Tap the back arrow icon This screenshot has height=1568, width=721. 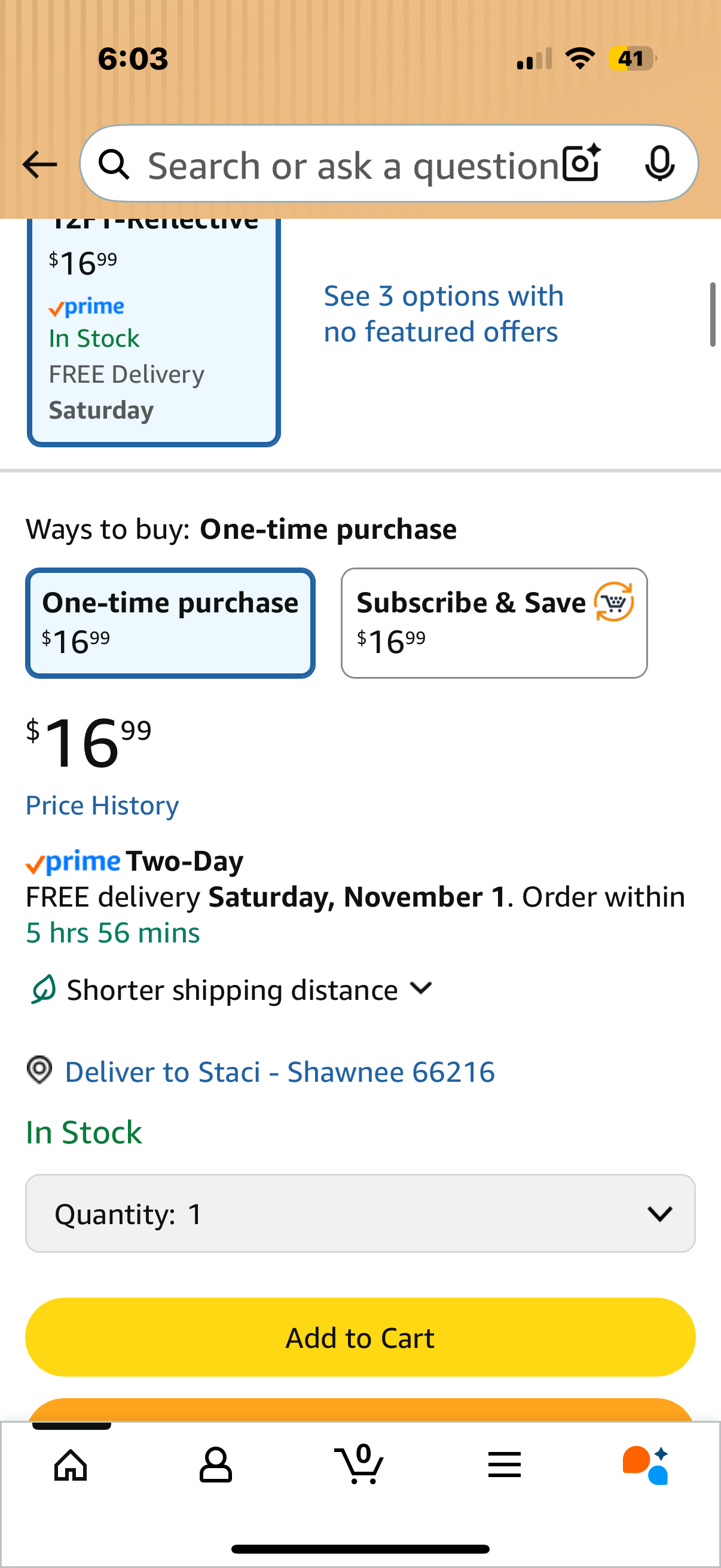click(x=39, y=164)
